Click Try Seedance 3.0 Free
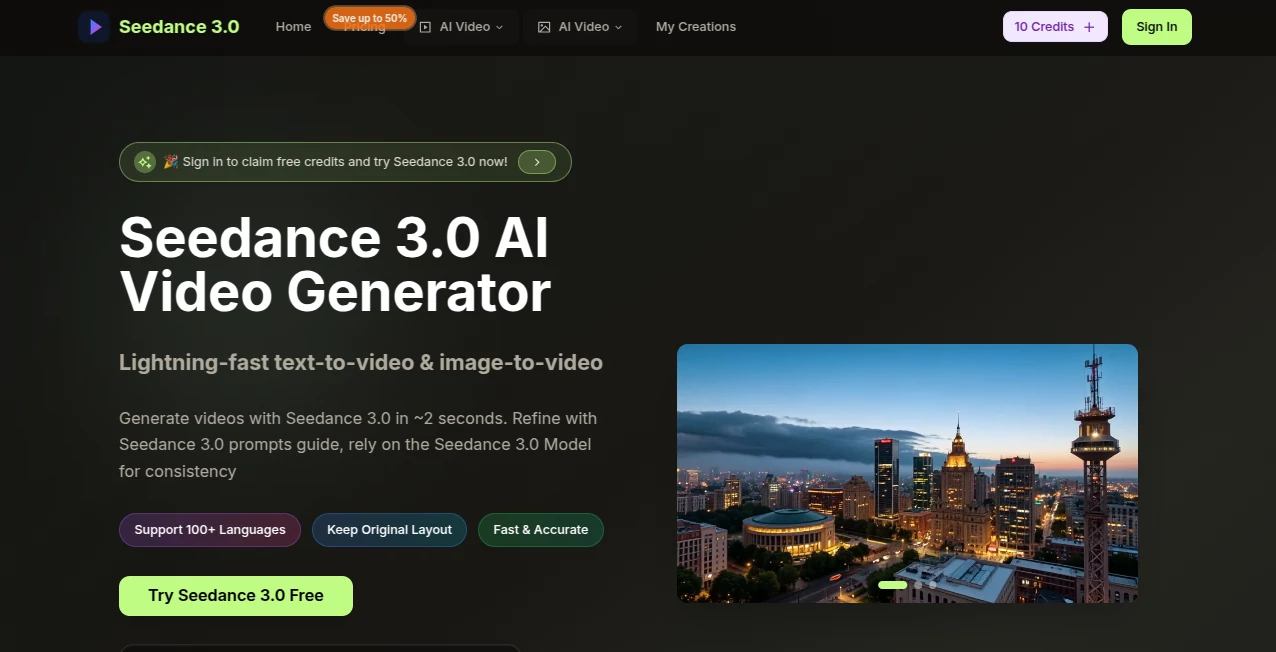The image size is (1276, 652). (235, 595)
